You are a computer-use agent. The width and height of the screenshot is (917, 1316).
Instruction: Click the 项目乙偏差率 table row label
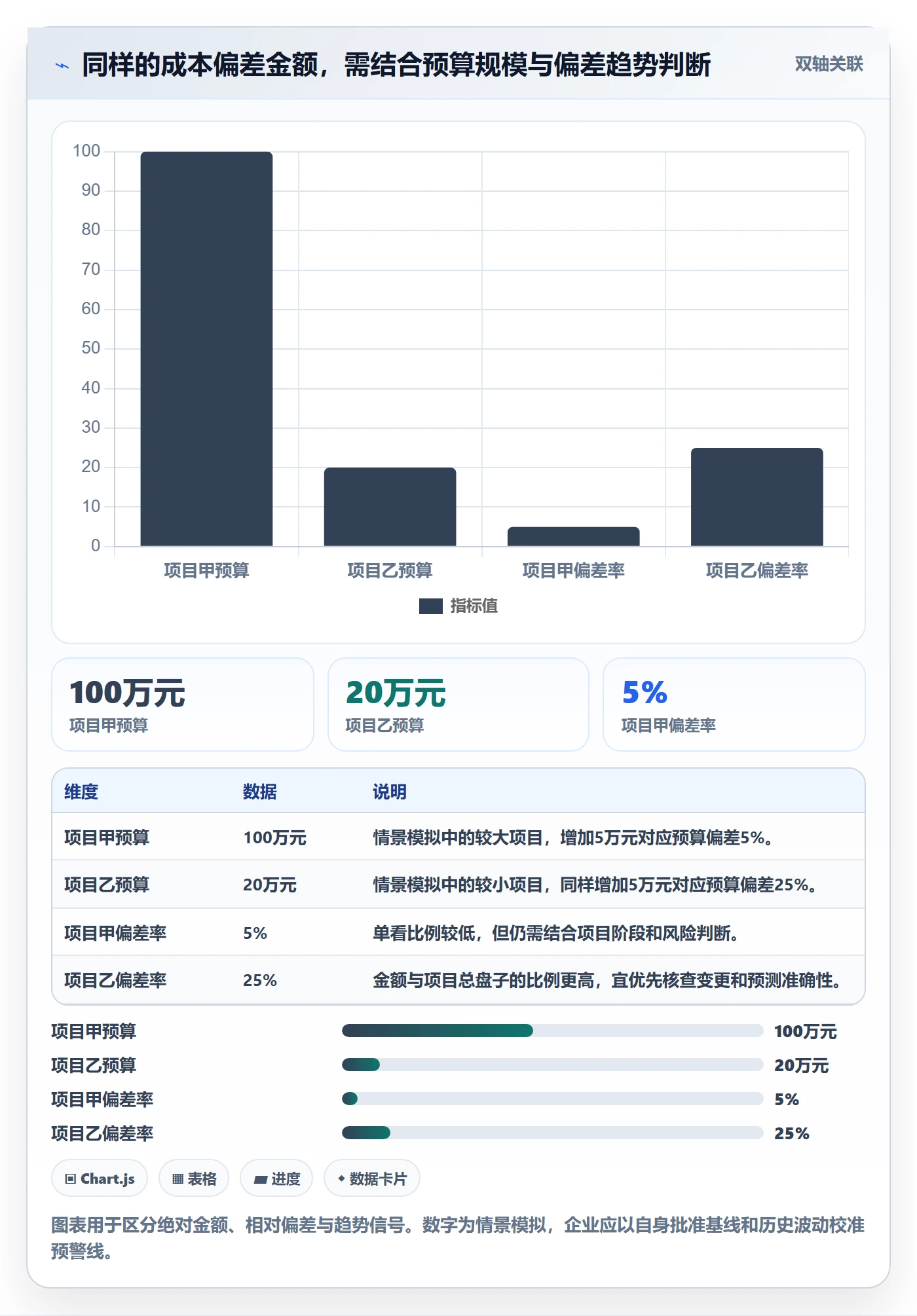coord(115,981)
